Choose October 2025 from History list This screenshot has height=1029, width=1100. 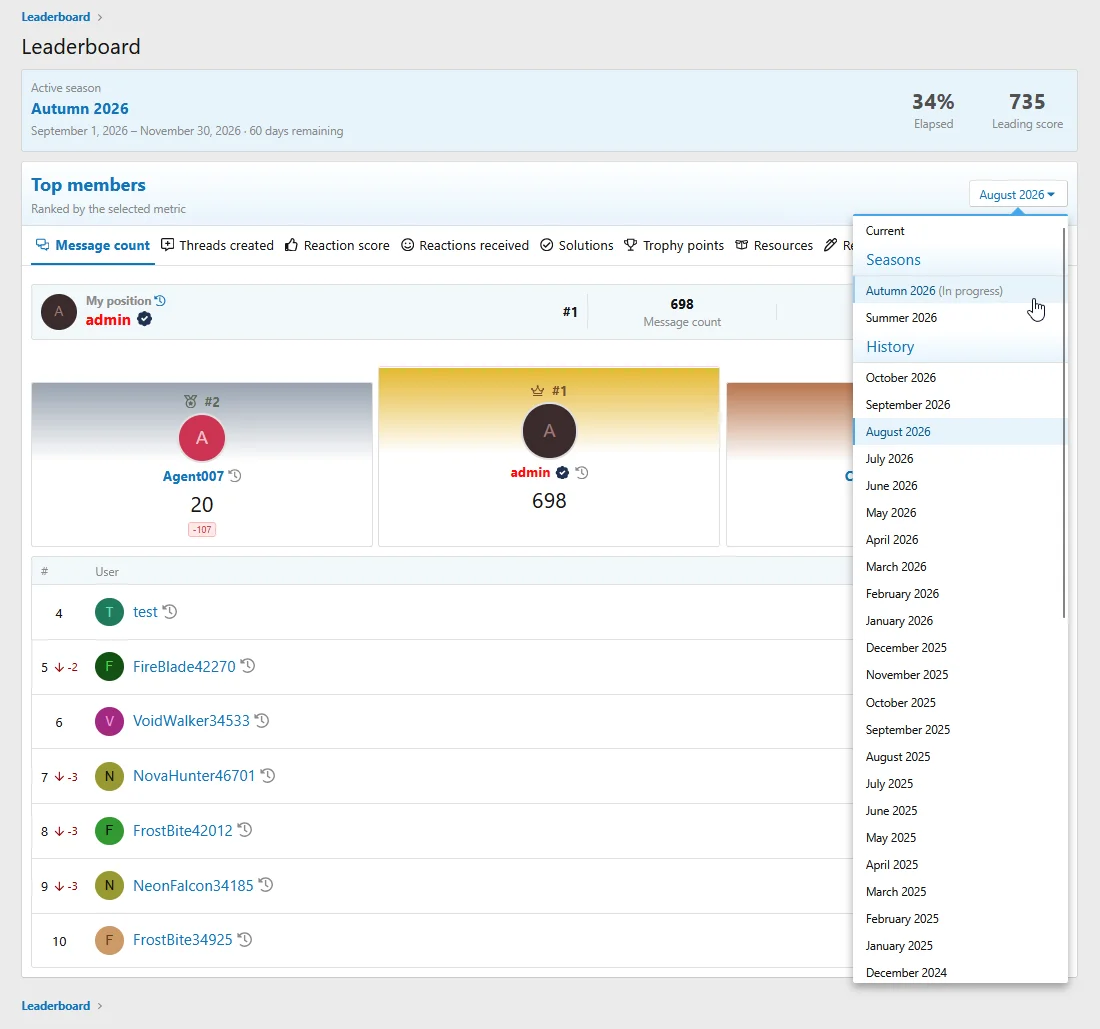958,702
